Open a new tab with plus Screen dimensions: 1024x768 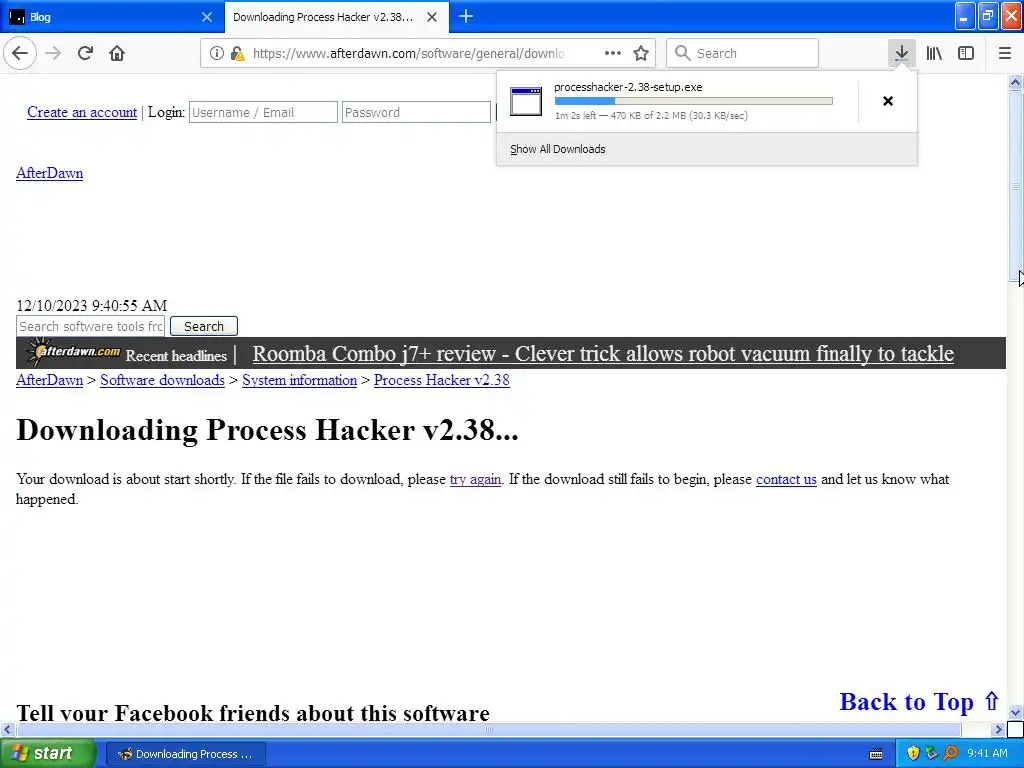(466, 16)
